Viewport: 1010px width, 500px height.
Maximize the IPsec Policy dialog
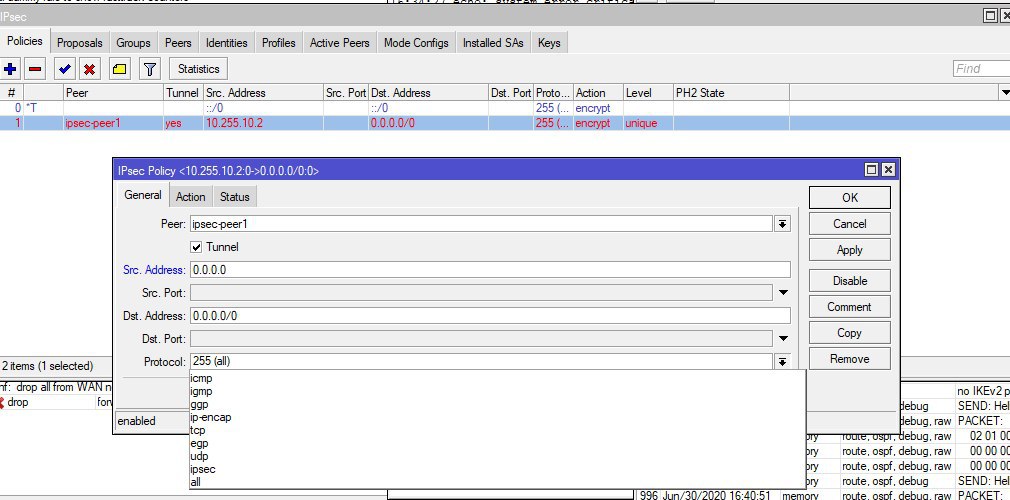[871, 169]
